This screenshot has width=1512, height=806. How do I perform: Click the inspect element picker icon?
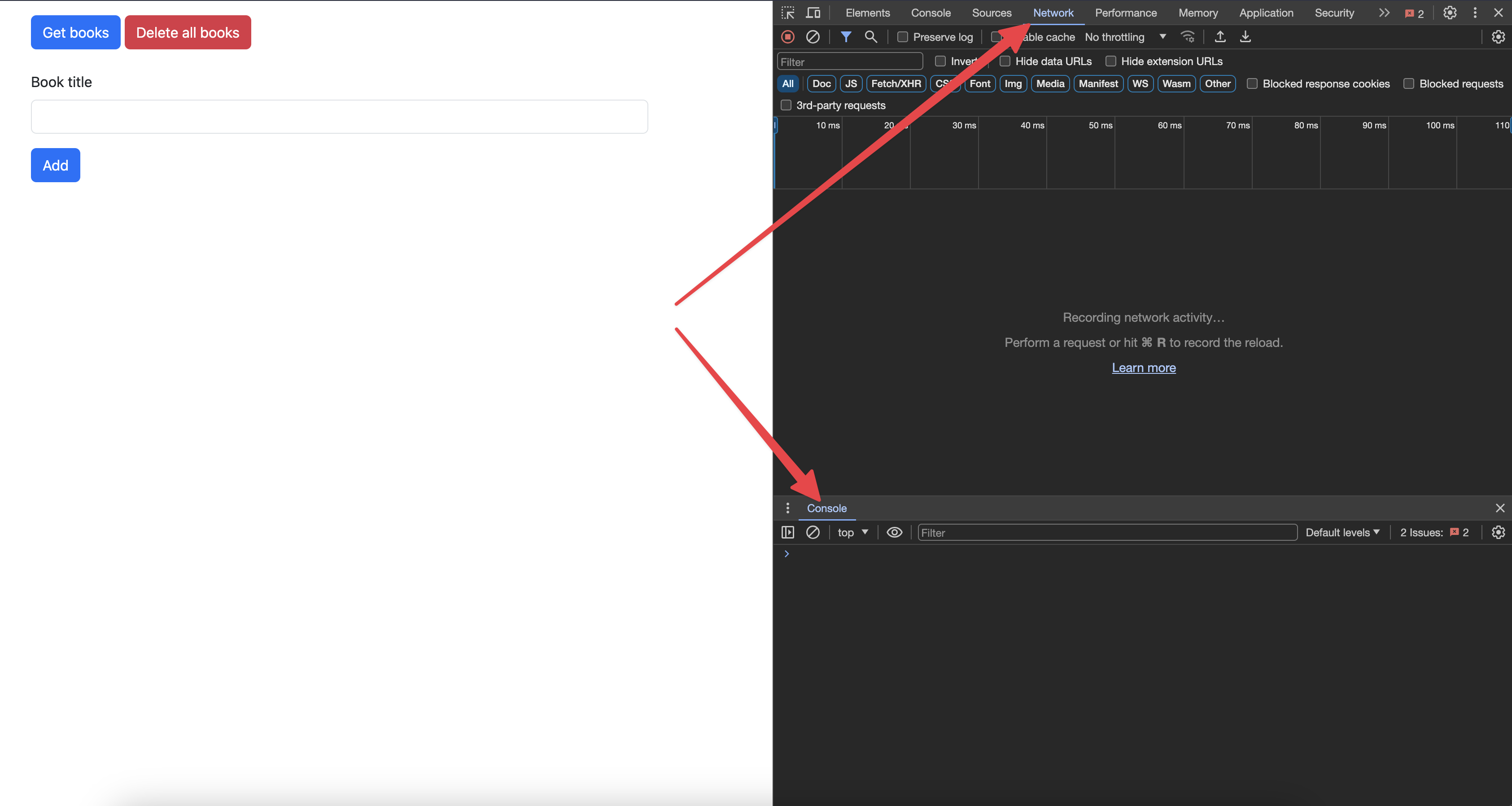click(x=788, y=13)
